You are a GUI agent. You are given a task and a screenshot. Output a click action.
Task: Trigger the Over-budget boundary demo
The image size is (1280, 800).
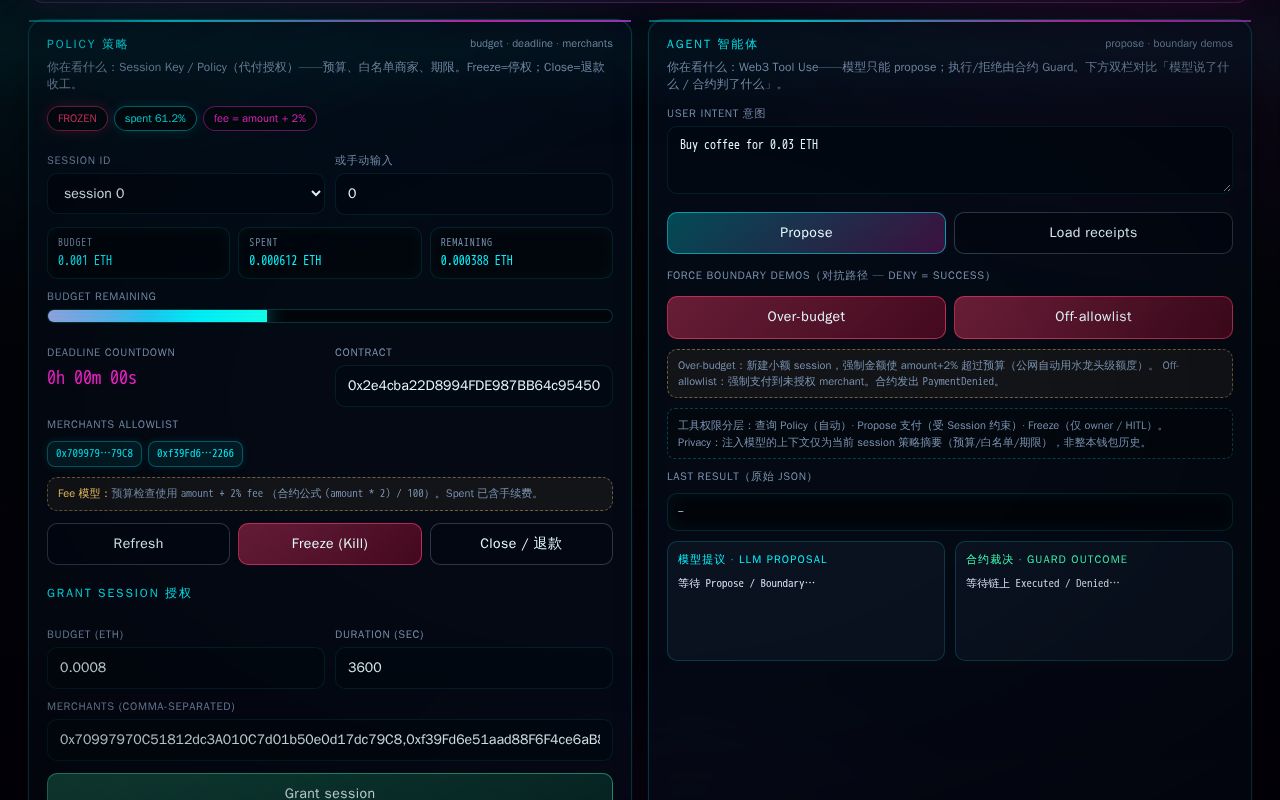[806, 317]
